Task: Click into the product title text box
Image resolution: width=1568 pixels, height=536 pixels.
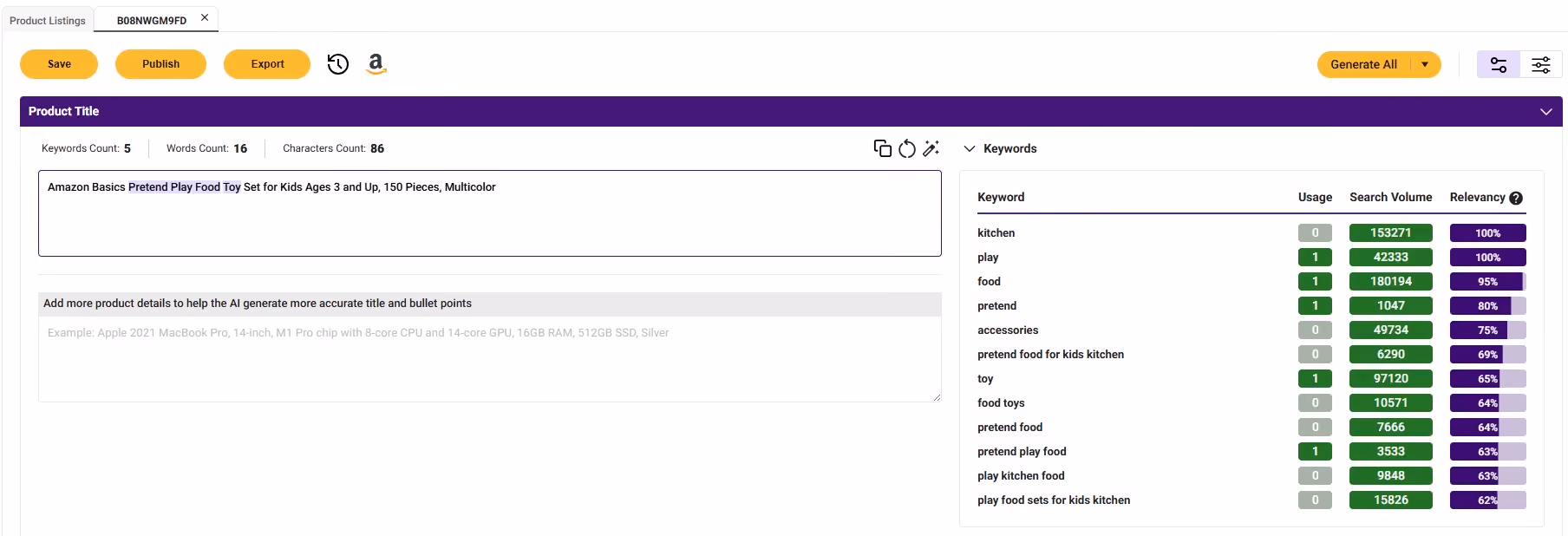Action: pyautogui.click(x=489, y=213)
